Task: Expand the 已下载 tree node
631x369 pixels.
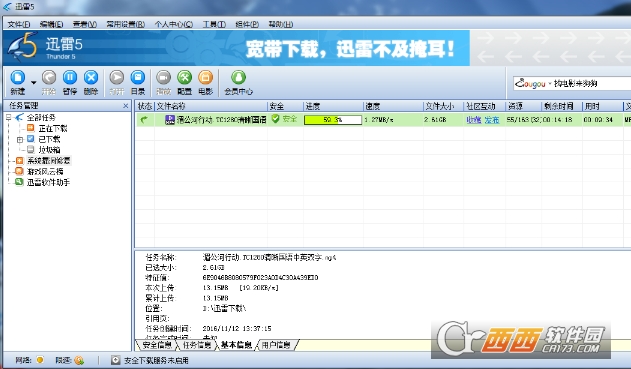Action: click(19, 139)
